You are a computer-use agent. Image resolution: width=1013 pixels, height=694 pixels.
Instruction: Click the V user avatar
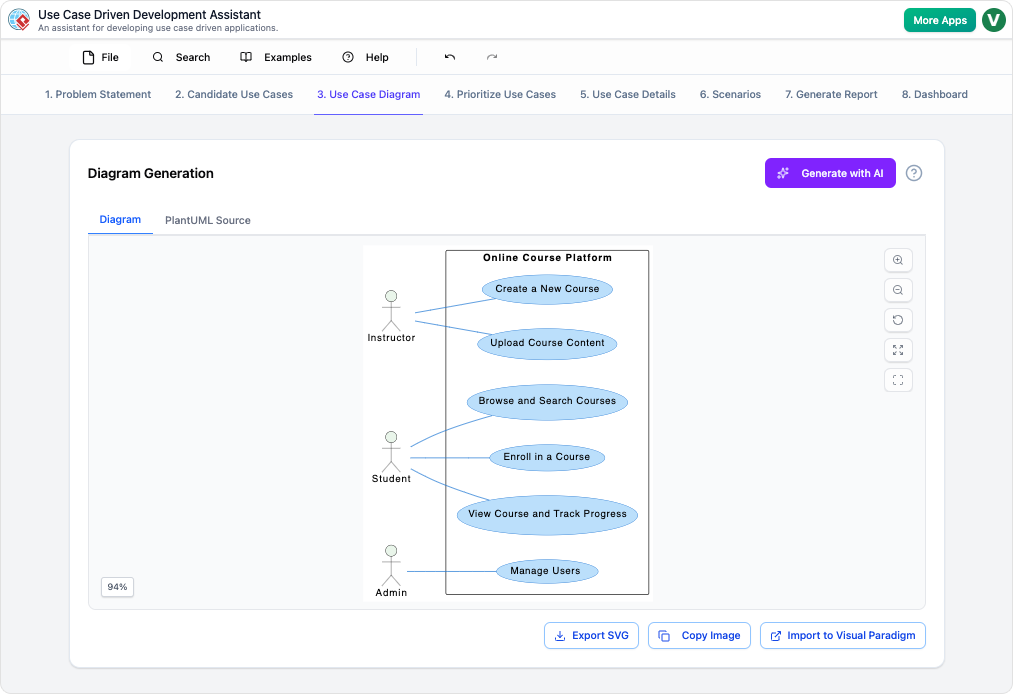(x=993, y=19)
